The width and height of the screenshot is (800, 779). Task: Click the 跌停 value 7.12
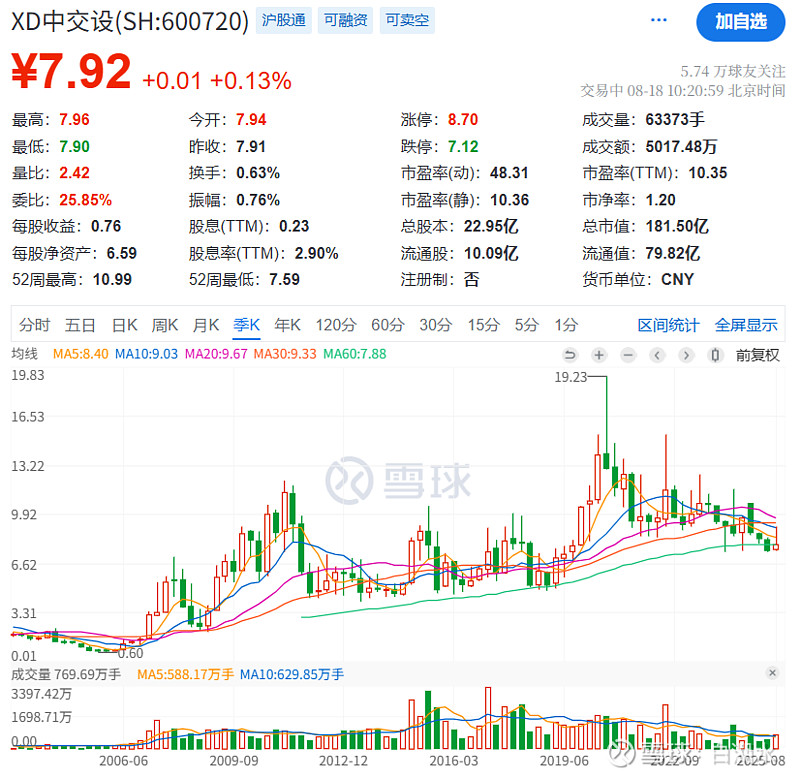pos(463,146)
